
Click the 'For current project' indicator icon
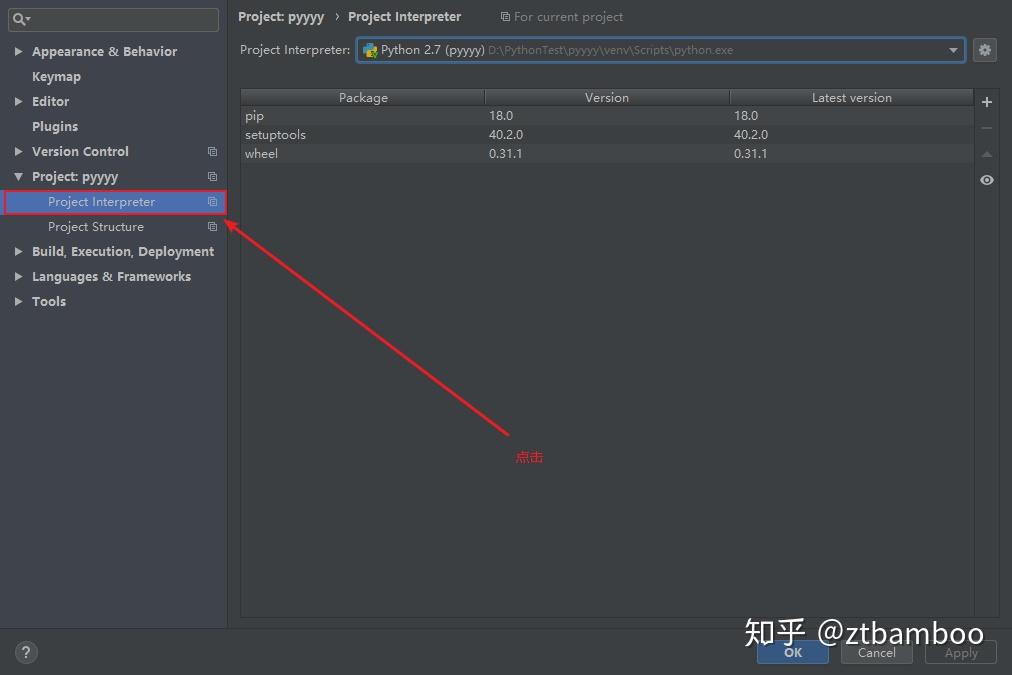click(506, 16)
